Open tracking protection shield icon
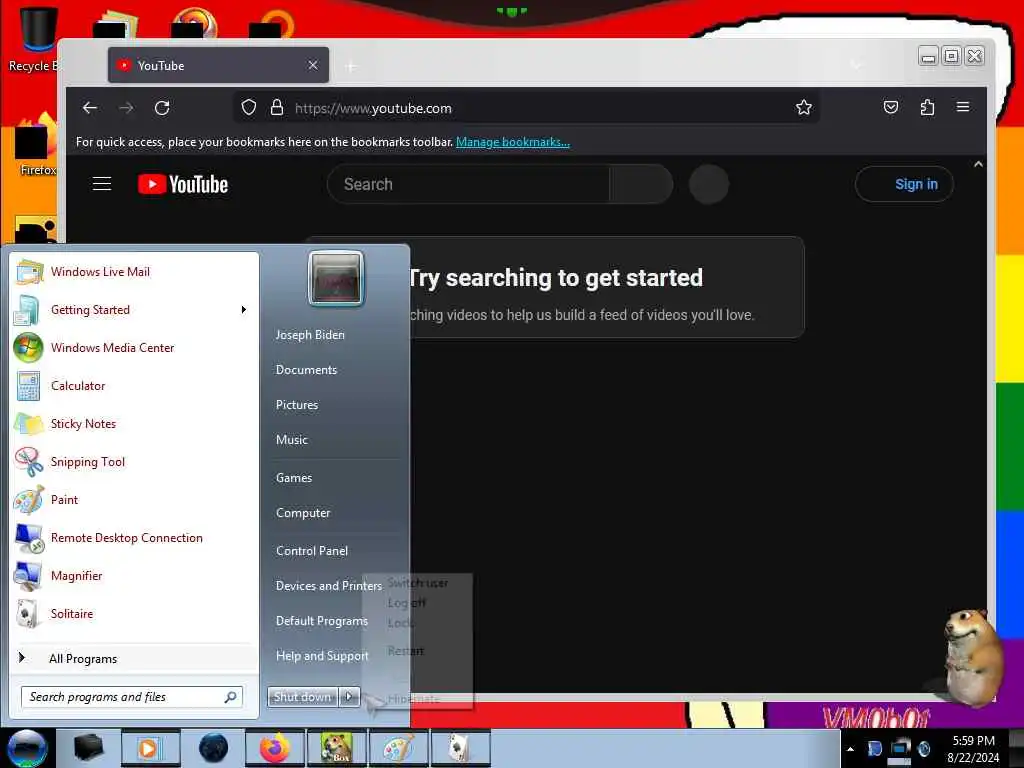The height and width of the screenshot is (768, 1024). [x=249, y=108]
